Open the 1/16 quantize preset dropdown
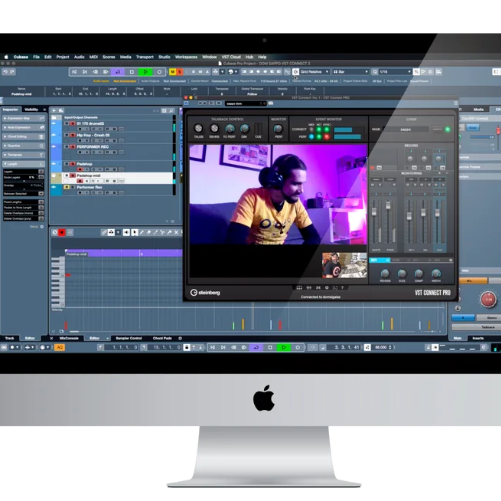 (395, 72)
